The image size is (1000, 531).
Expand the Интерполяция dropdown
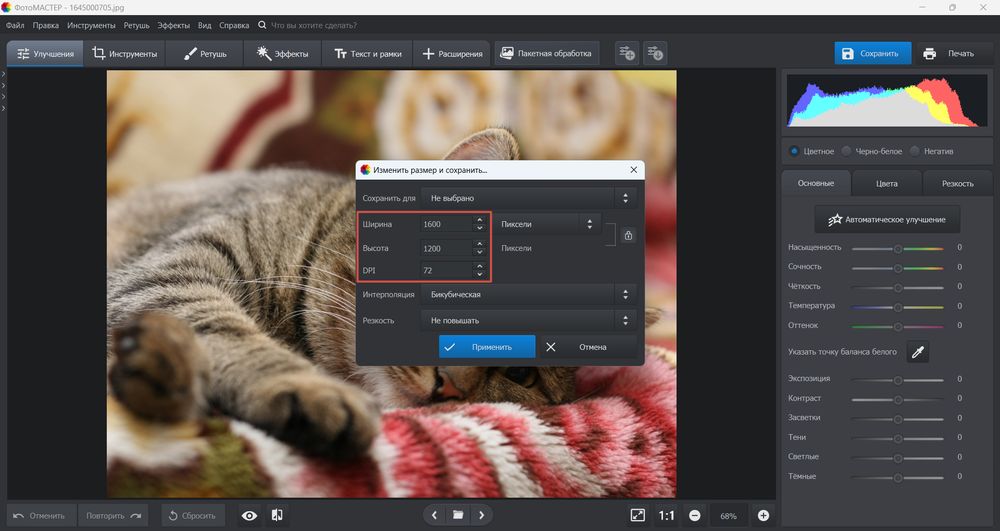click(x=528, y=295)
